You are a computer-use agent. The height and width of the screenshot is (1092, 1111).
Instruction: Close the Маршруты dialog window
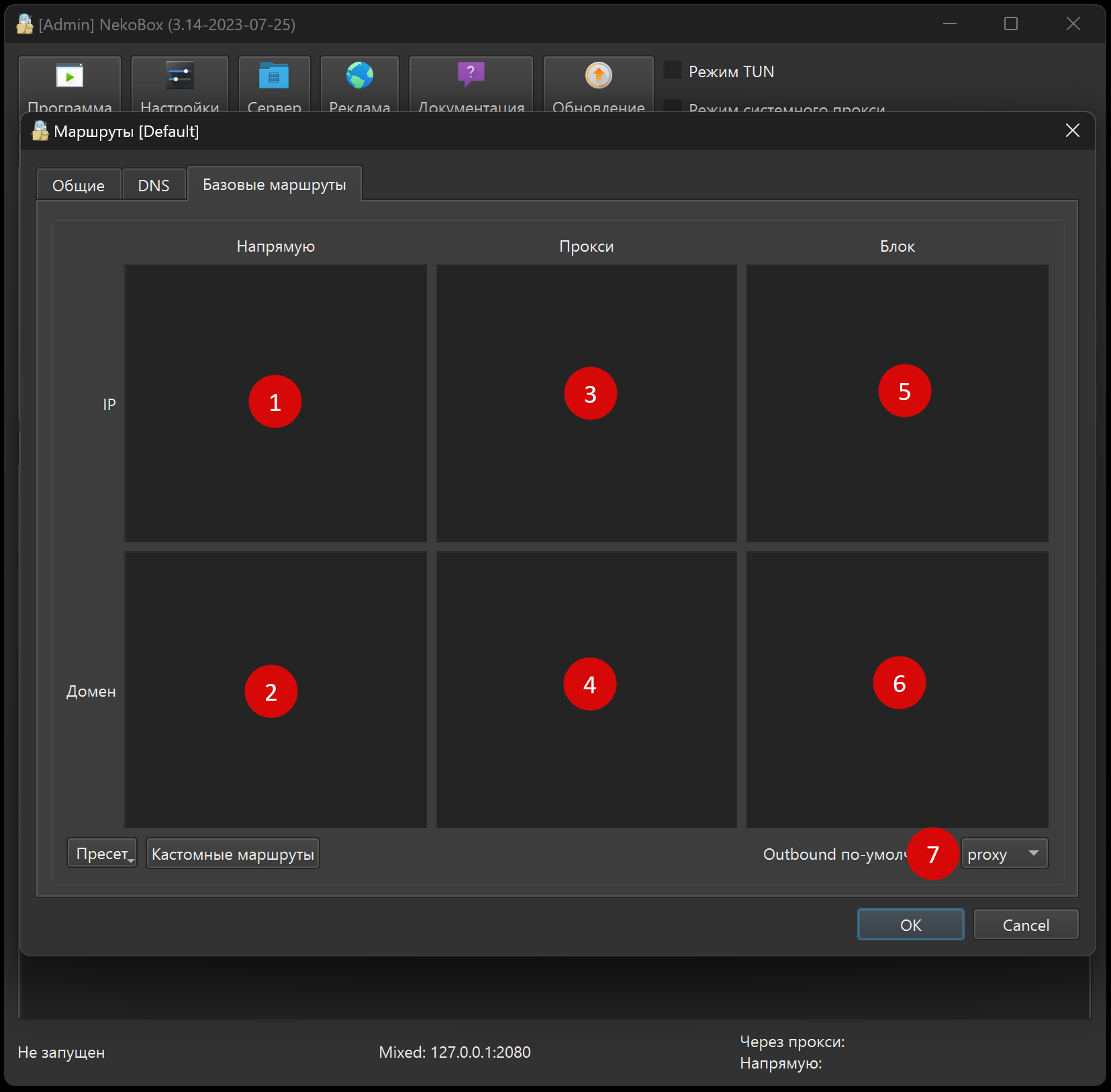[x=1072, y=131]
